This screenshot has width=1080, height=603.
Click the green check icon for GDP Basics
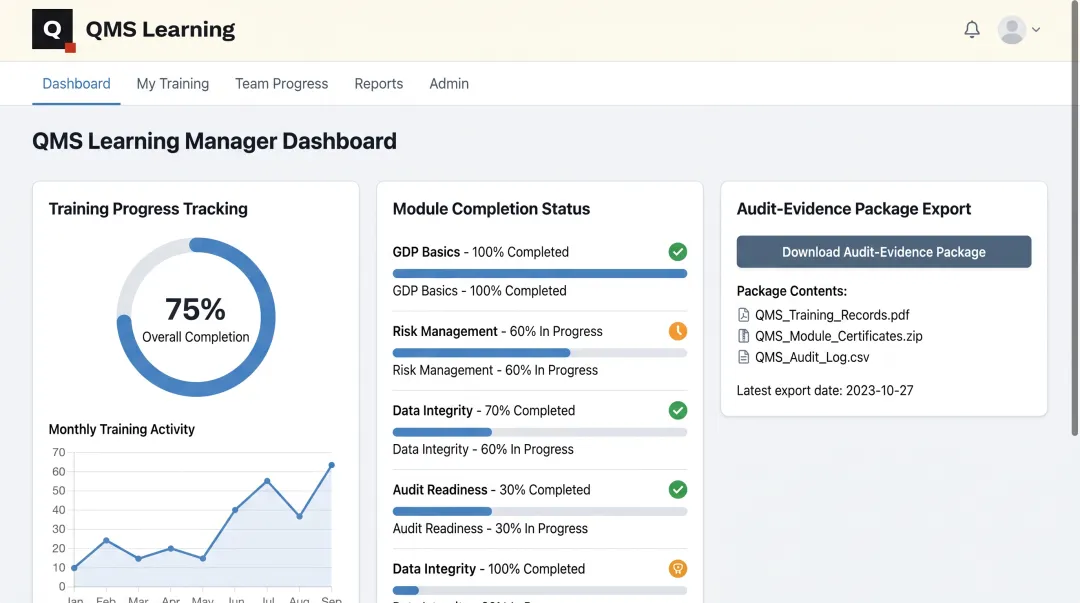[x=678, y=252]
